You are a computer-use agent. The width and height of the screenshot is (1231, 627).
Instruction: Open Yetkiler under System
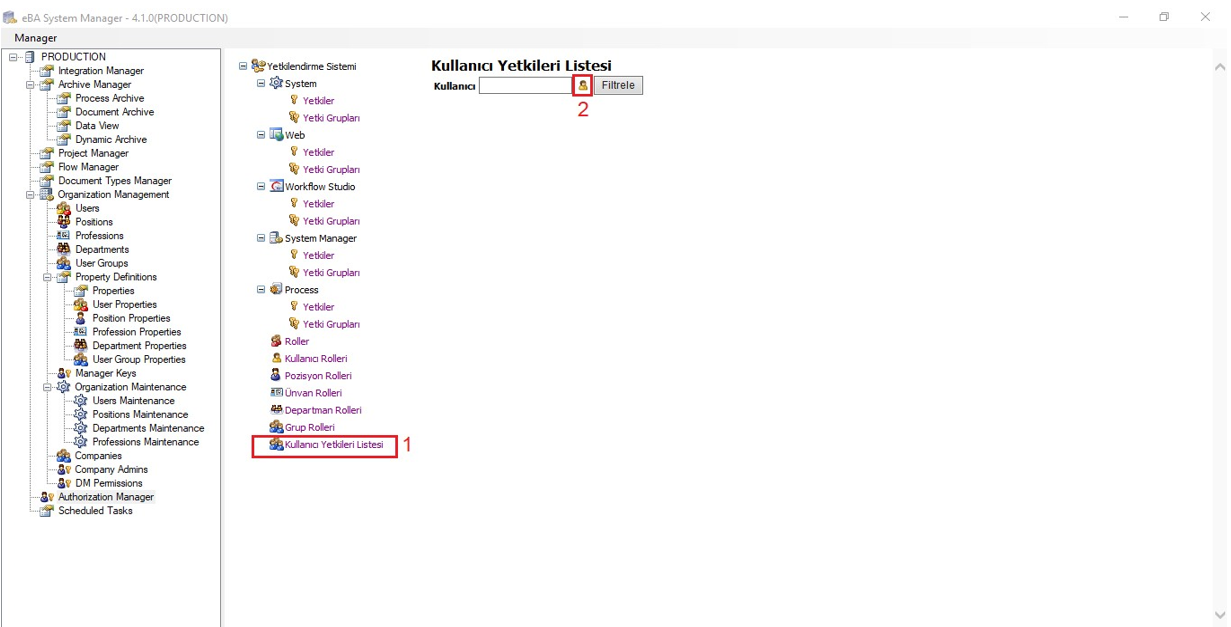(x=319, y=101)
